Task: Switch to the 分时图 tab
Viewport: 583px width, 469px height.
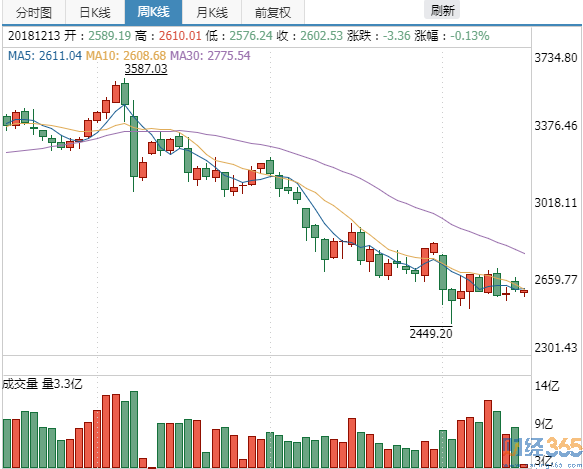Action: tap(34, 12)
